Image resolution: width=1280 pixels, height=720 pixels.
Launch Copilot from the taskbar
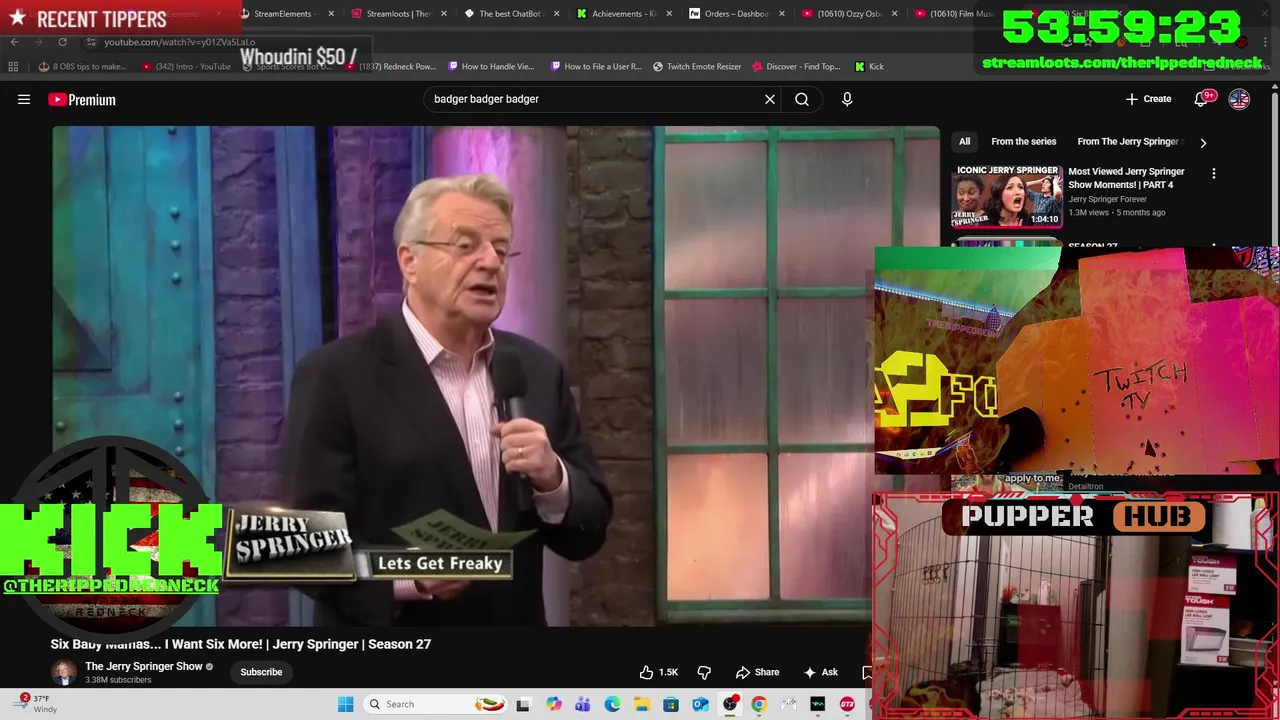(554, 704)
